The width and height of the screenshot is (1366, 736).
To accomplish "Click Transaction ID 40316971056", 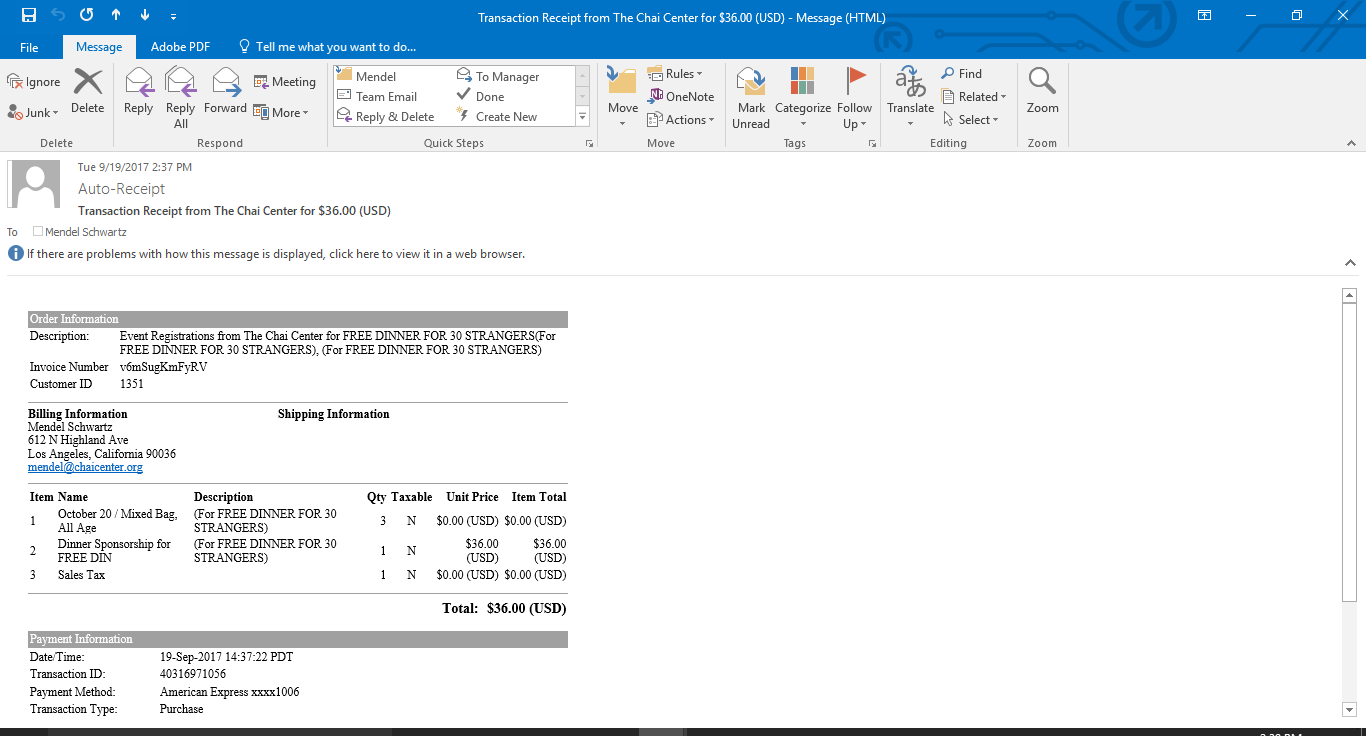I will coord(193,674).
